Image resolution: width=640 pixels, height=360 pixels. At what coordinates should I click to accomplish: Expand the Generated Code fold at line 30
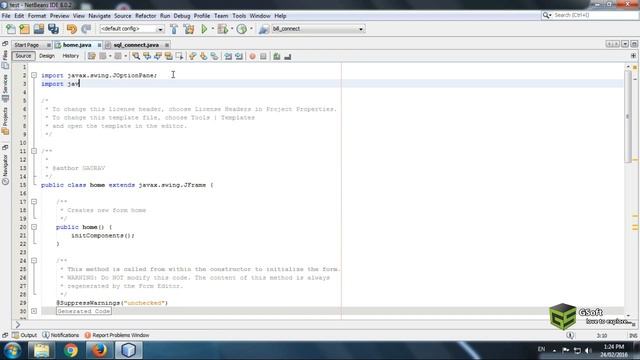pyautogui.click(x=34, y=311)
